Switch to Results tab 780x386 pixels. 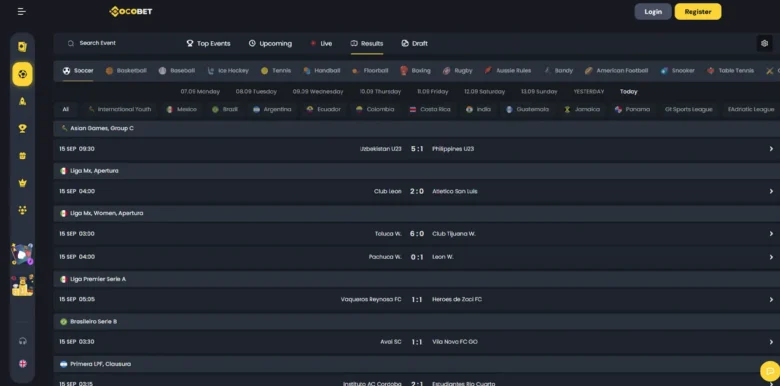click(367, 43)
